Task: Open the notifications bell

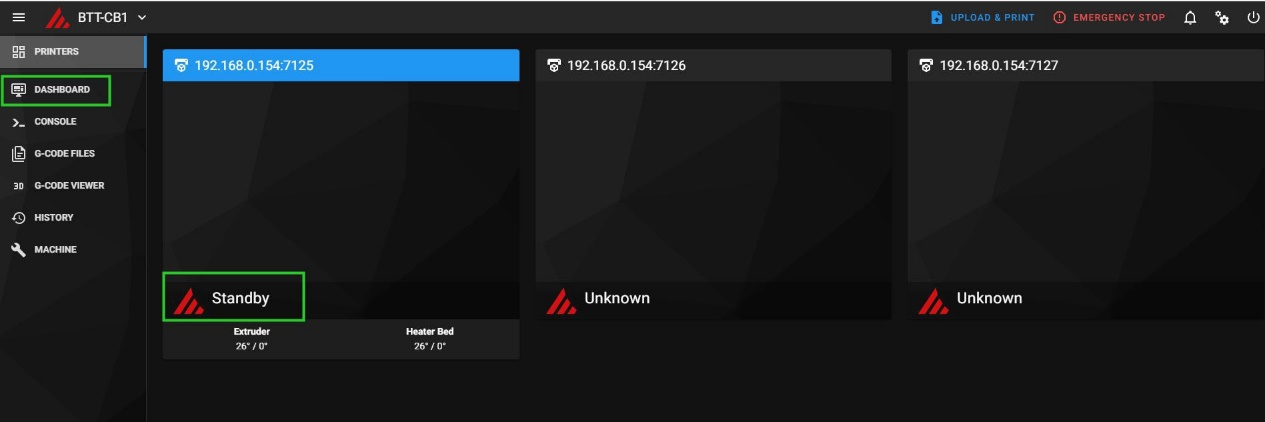Action: click(1190, 18)
